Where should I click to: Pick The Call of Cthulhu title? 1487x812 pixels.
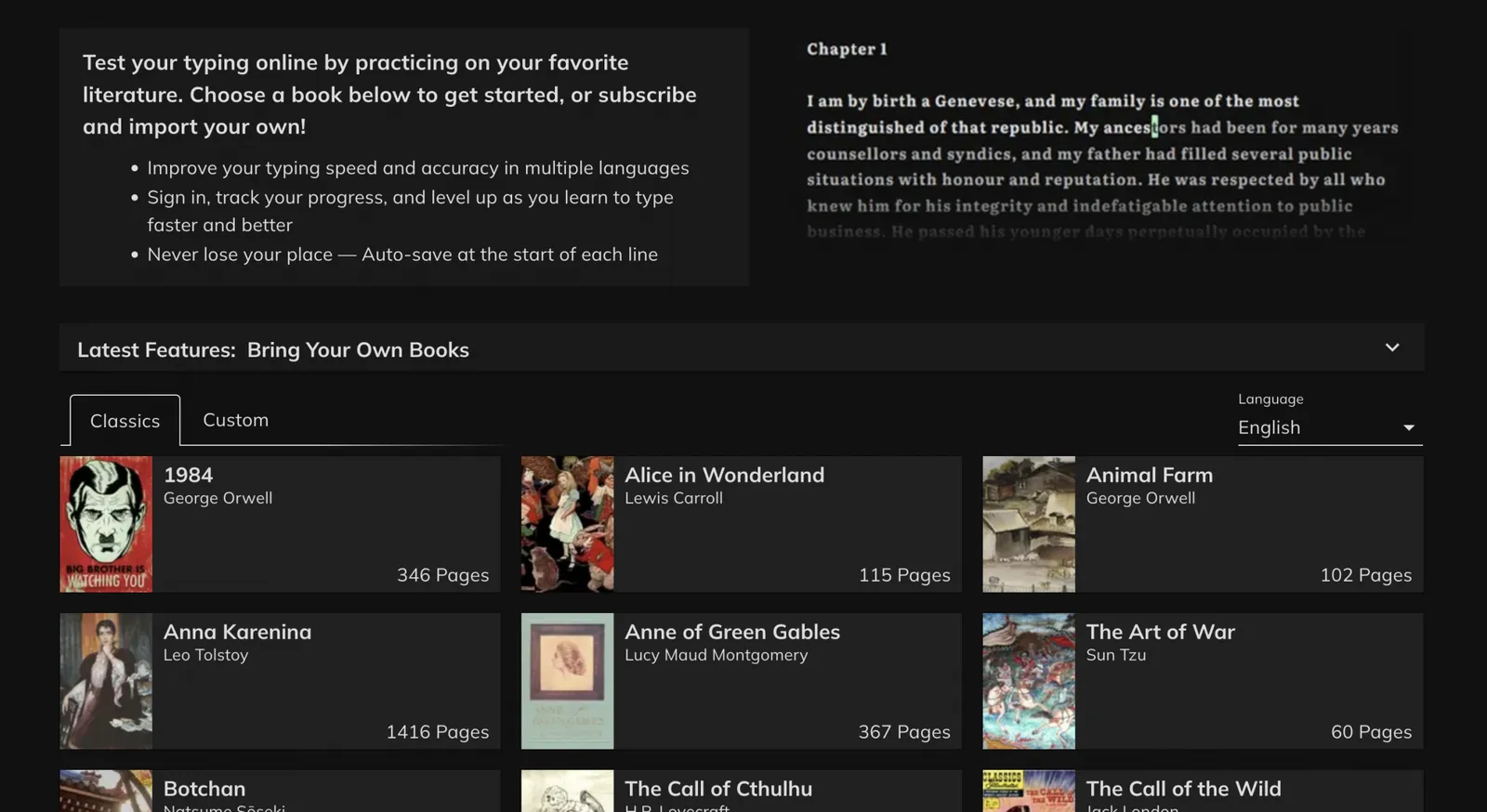click(718, 789)
